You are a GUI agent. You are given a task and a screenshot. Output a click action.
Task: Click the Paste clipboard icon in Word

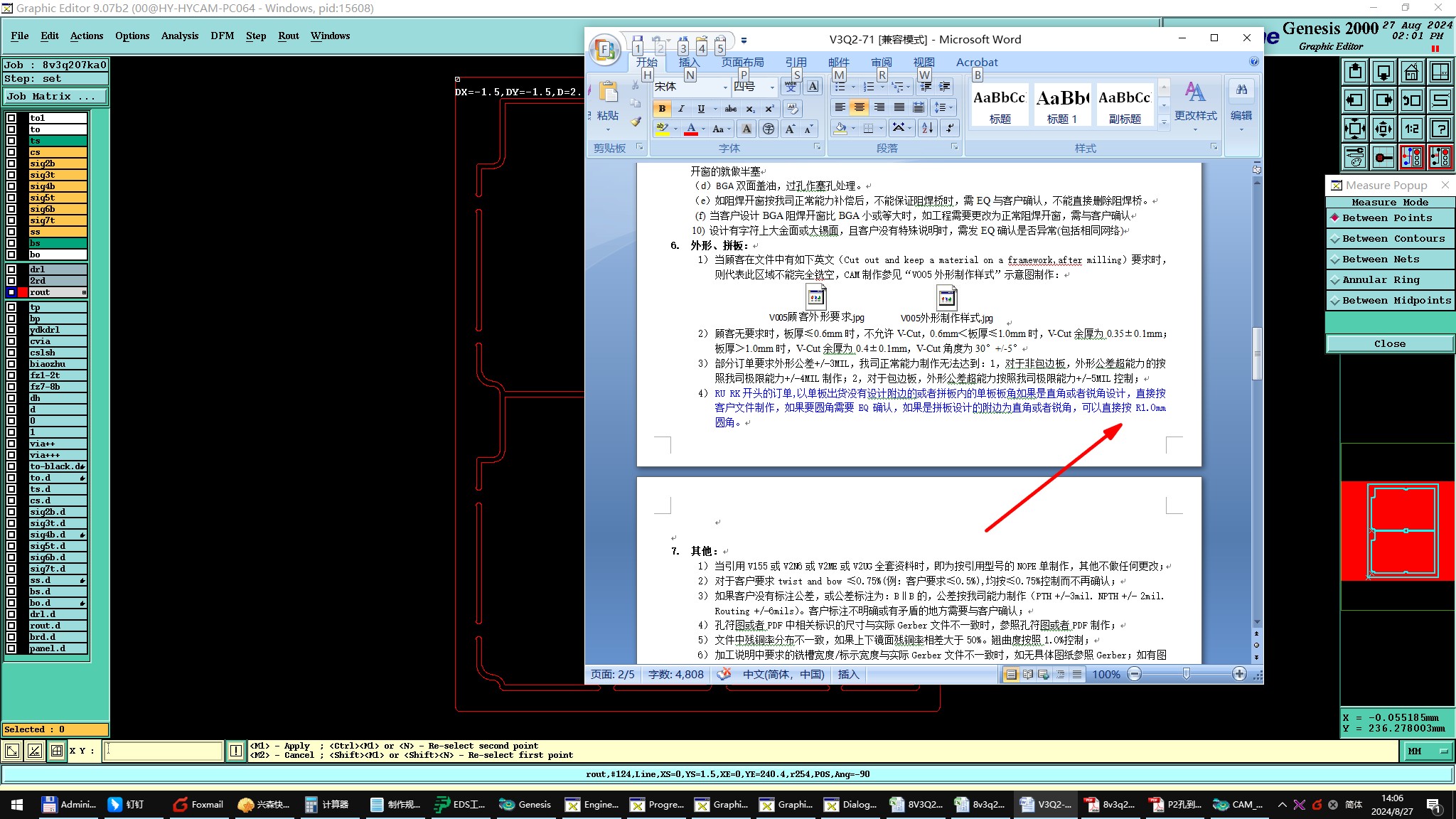tap(608, 92)
